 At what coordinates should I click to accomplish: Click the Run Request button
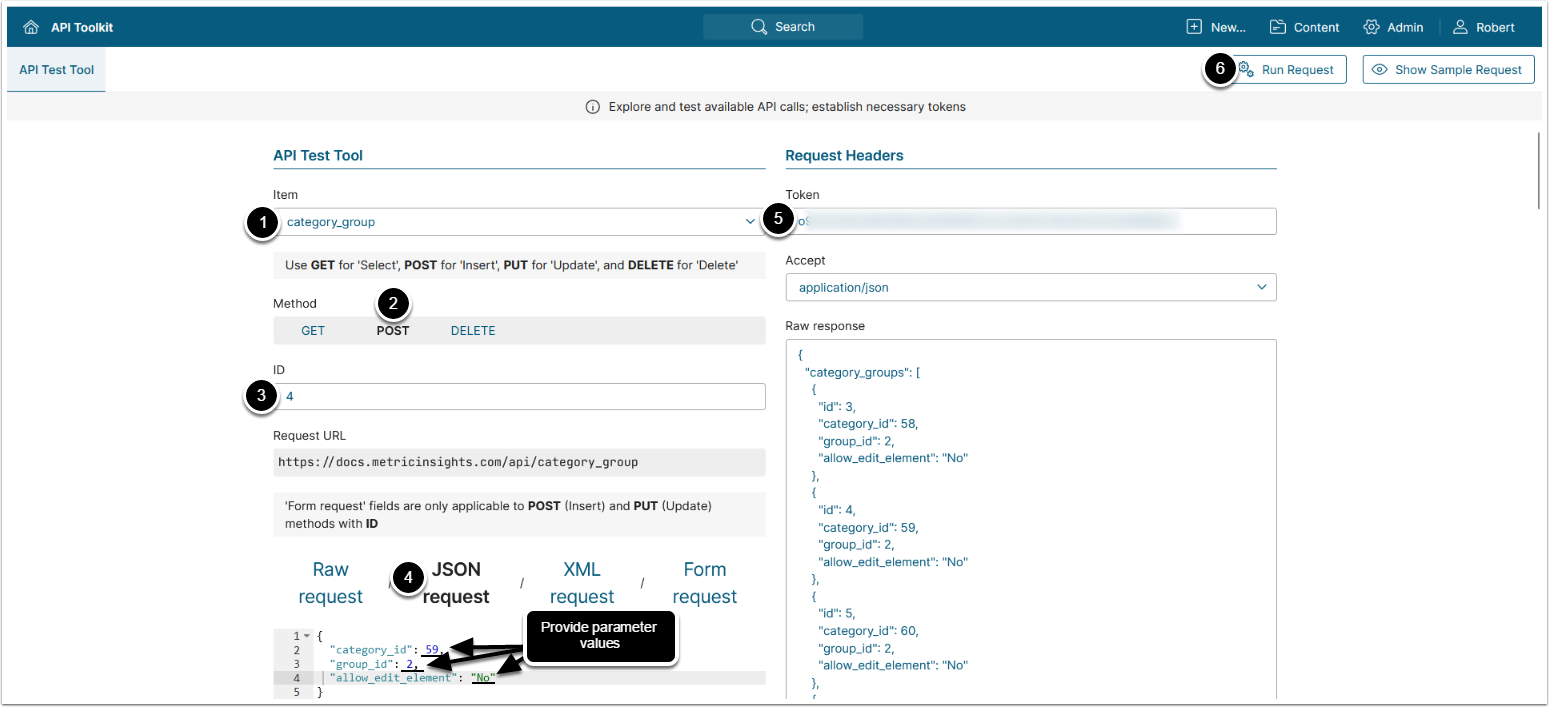pyautogui.click(x=1287, y=70)
